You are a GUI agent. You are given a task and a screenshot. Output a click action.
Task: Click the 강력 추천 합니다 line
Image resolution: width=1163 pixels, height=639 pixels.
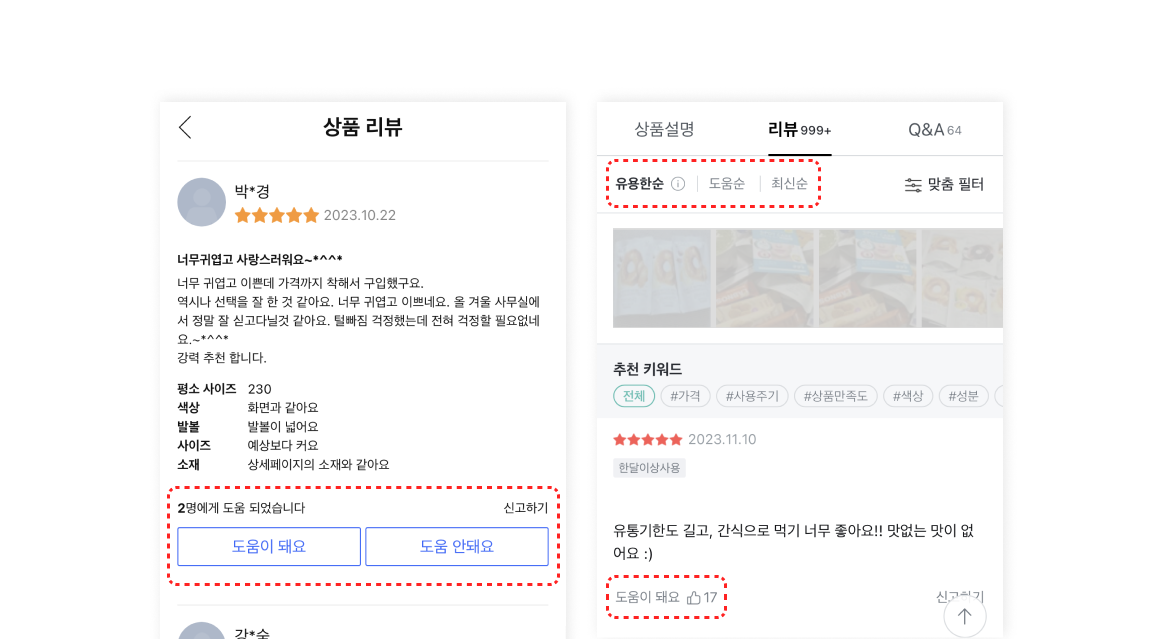pyautogui.click(x=222, y=358)
